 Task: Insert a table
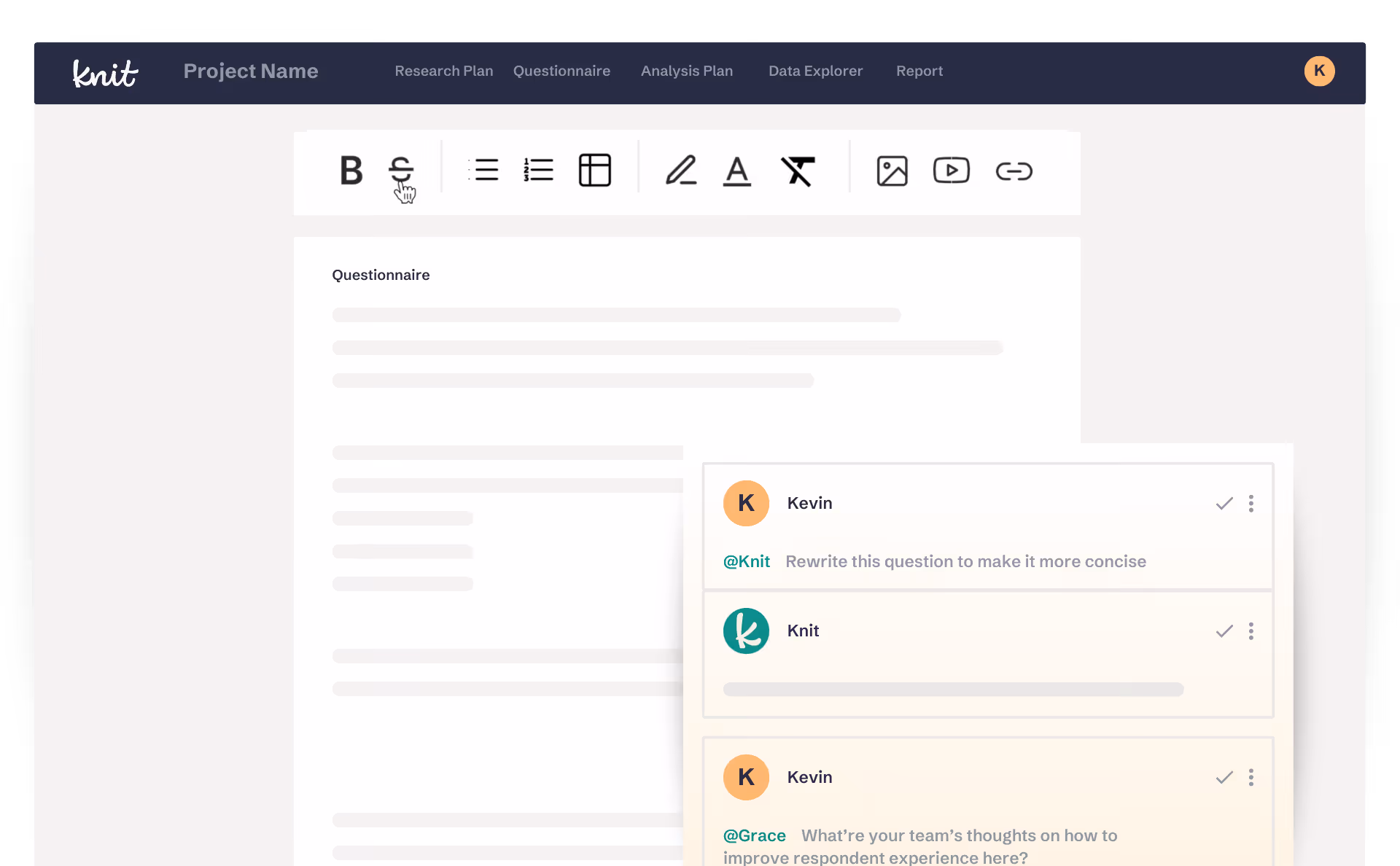(595, 170)
